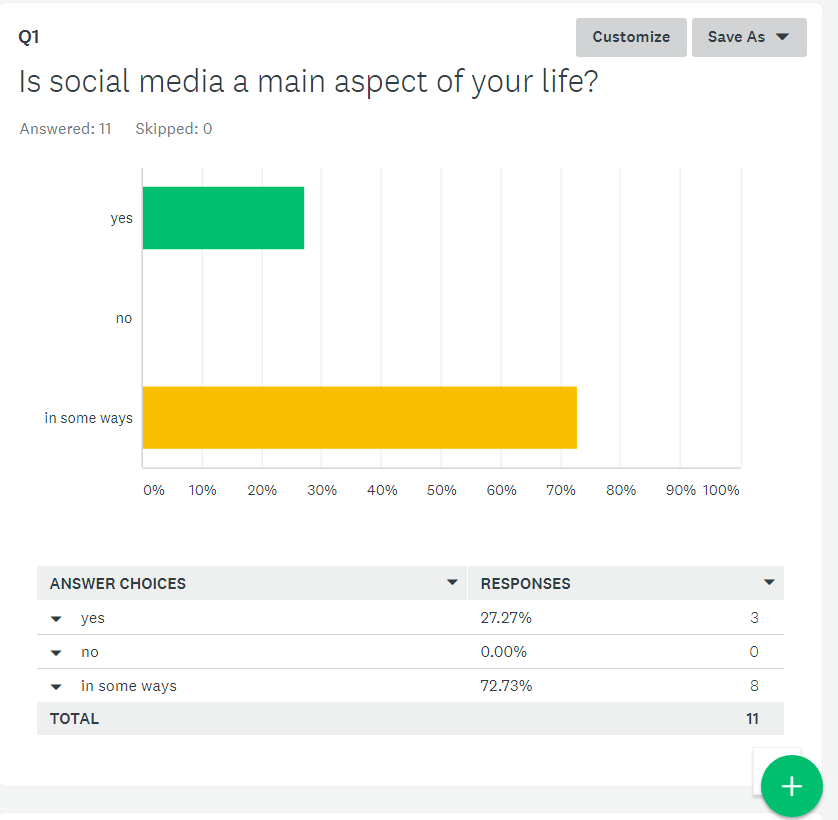
Task: Expand the arrow beside the "no" table row
Action: pyautogui.click(x=56, y=653)
